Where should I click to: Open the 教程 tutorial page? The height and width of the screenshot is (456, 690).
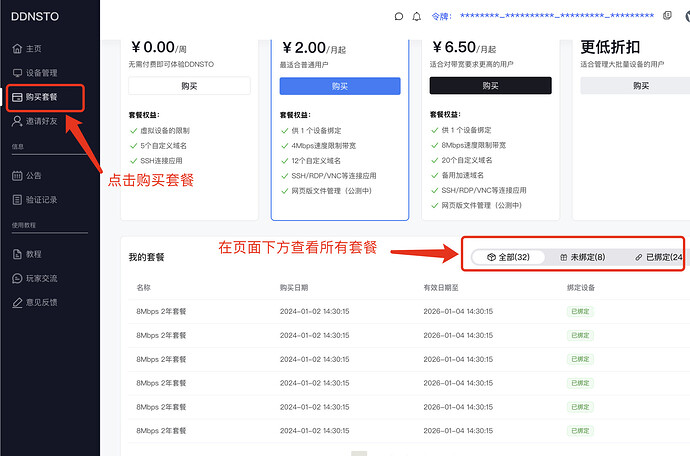(x=33, y=253)
